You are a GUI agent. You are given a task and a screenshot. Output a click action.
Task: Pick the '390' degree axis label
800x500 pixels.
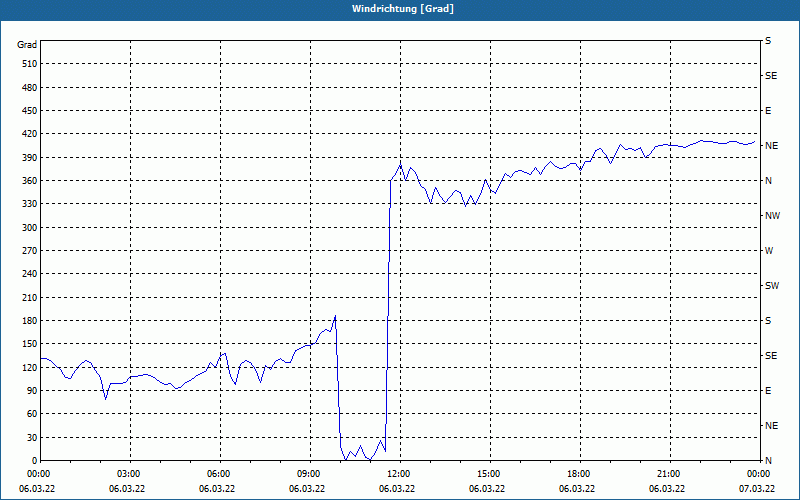click(x=30, y=158)
